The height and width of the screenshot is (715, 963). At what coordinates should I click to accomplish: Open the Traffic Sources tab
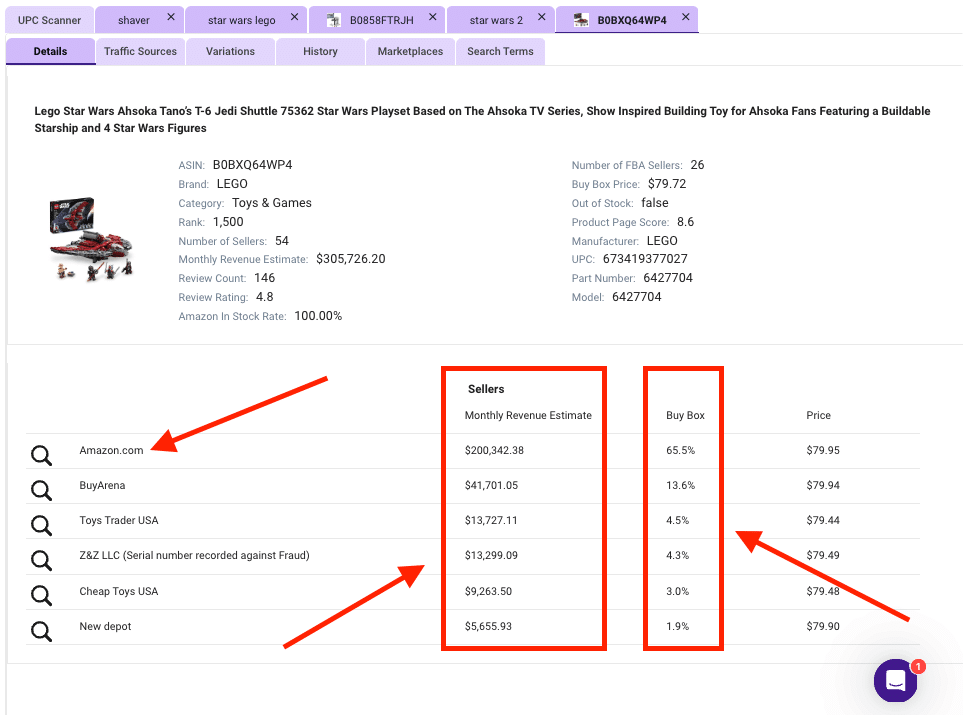tap(140, 52)
